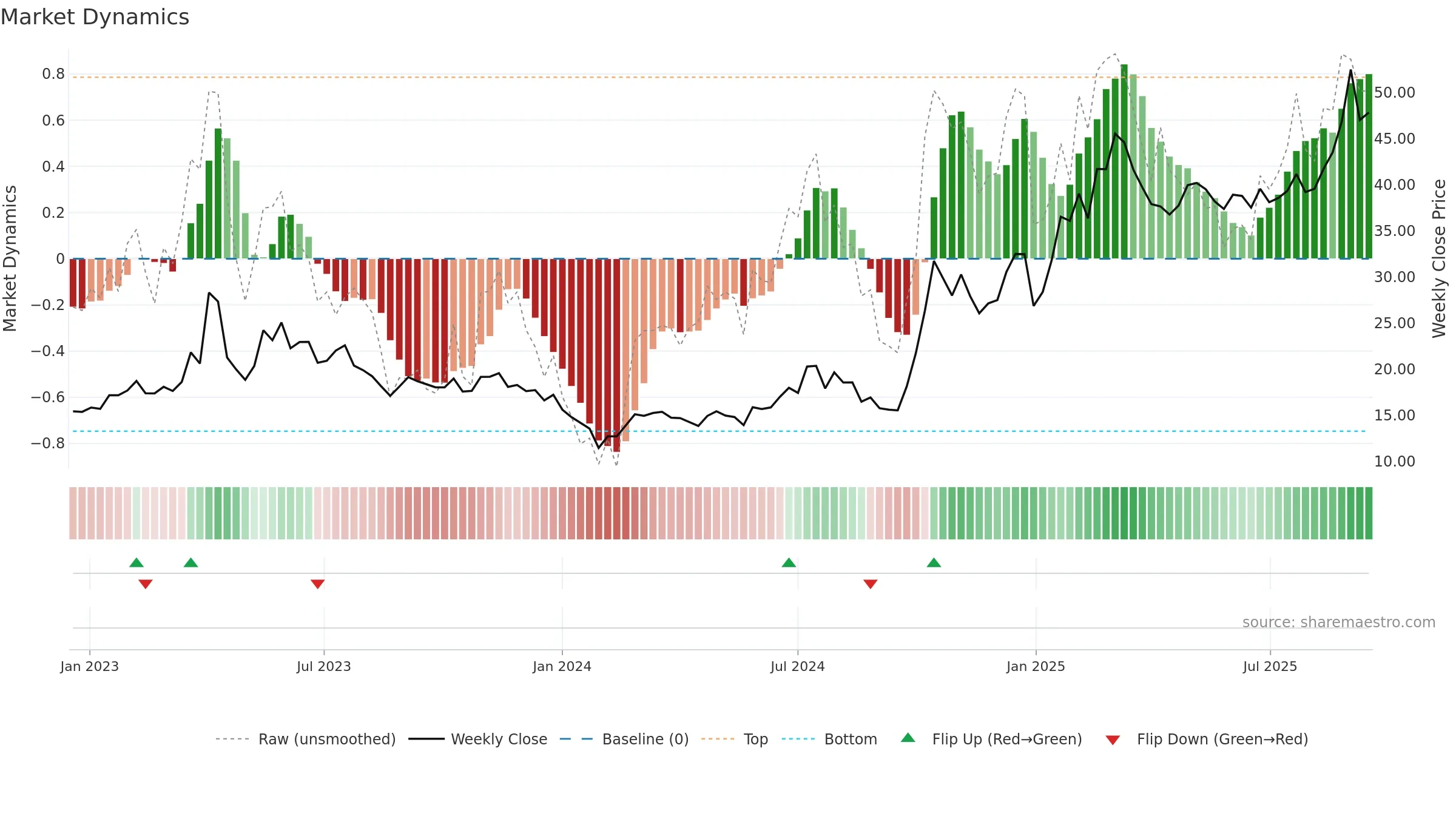The width and height of the screenshot is (1456, 819).
Task: Click the red flip-down marker after Jul 2024
Action: (x=871, y=584)
